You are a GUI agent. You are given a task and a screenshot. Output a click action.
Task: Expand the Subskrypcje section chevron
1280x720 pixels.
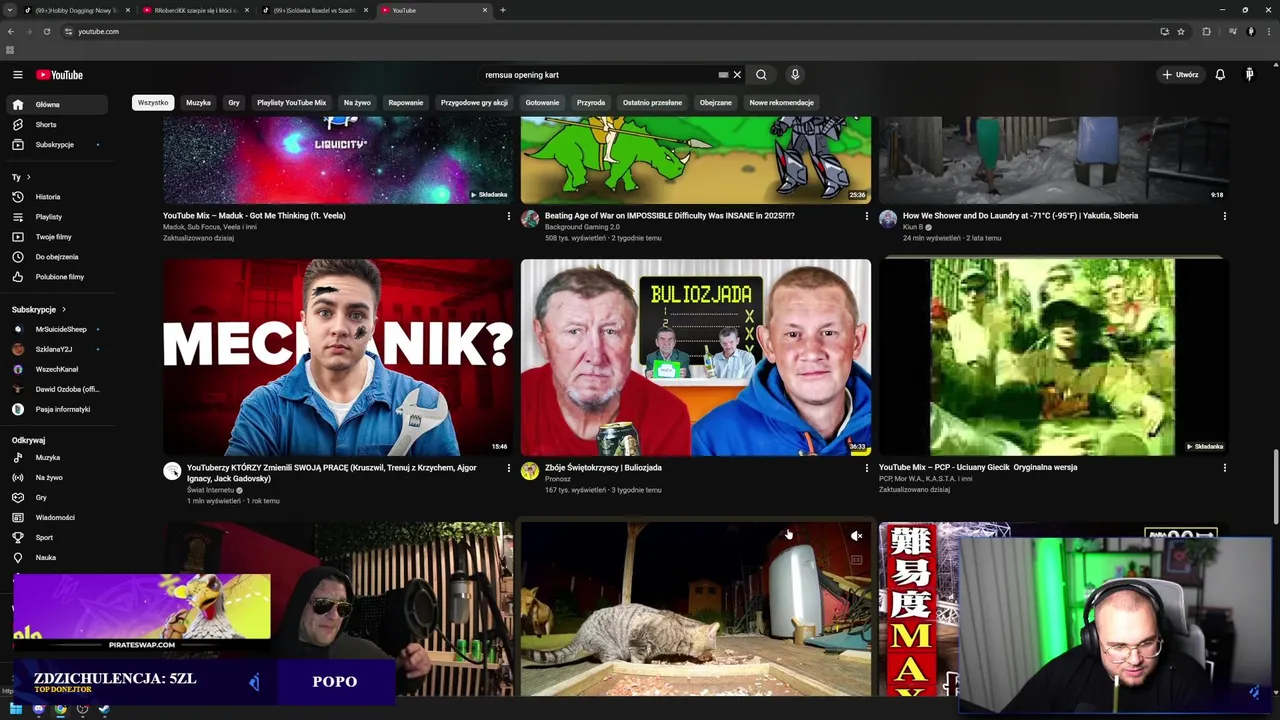[x=64, y=310]
